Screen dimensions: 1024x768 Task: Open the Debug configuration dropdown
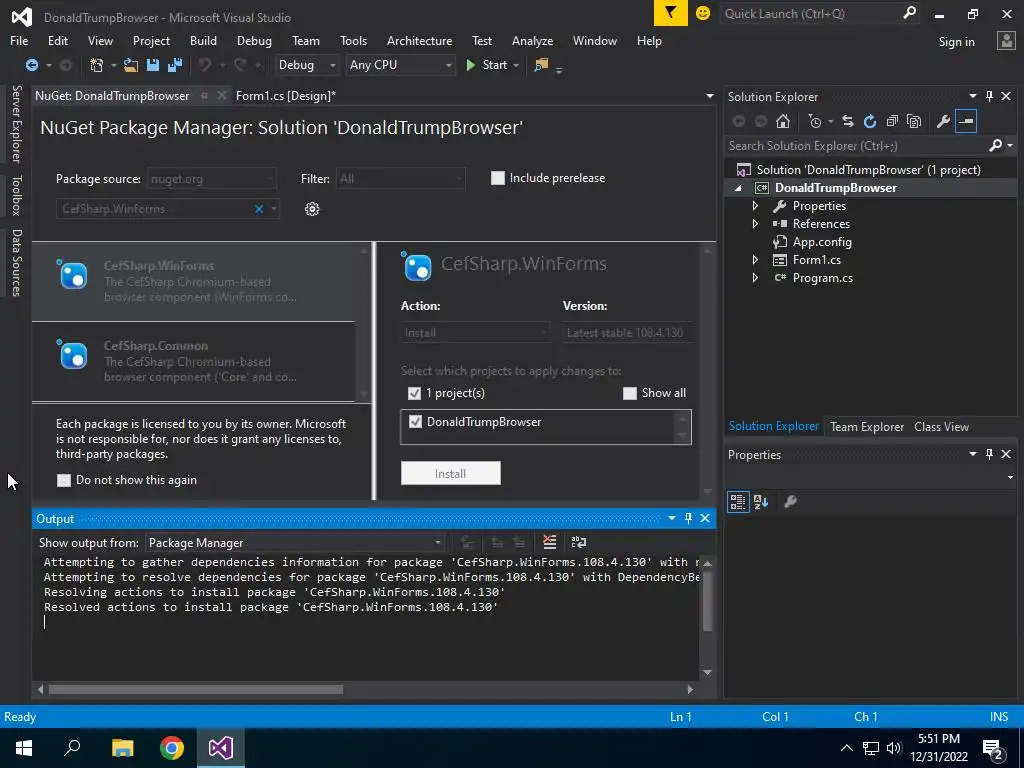[x=306, y=65]
